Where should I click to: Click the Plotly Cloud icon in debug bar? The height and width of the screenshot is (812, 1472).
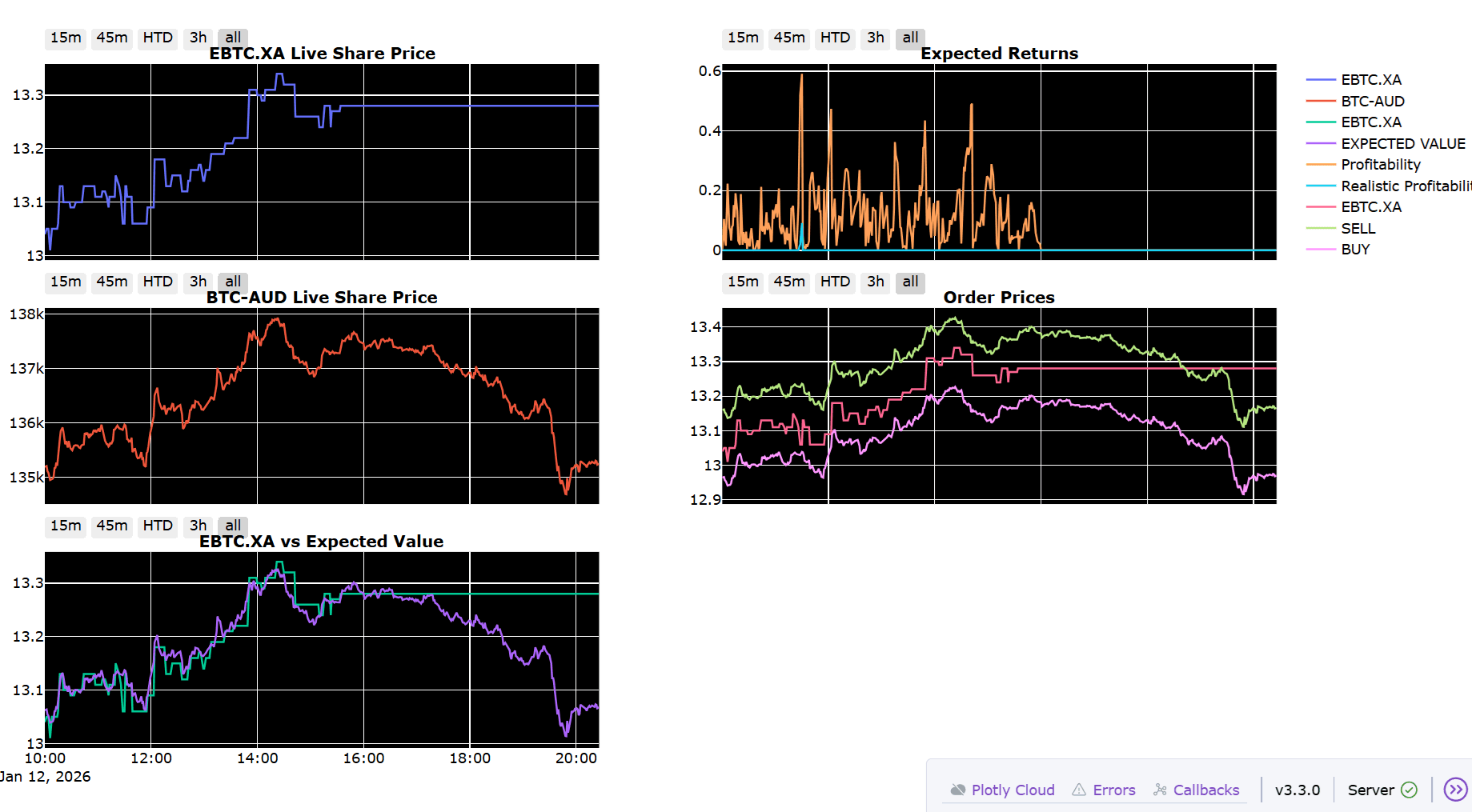(957, 790)
